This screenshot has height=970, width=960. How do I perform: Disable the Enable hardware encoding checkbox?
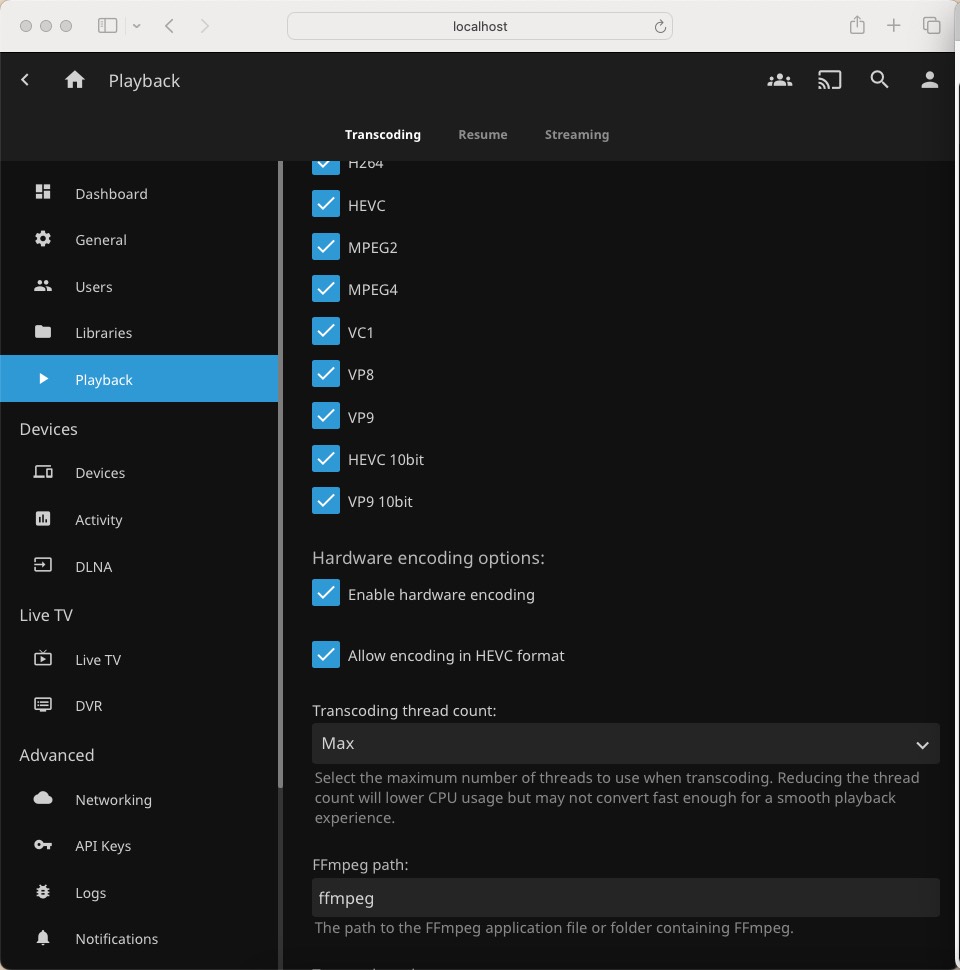326,594
